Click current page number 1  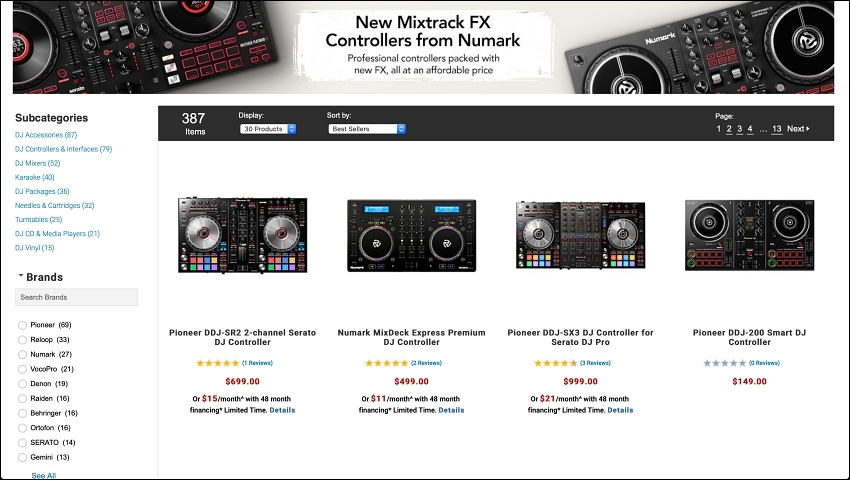click(x=719, y=129)
